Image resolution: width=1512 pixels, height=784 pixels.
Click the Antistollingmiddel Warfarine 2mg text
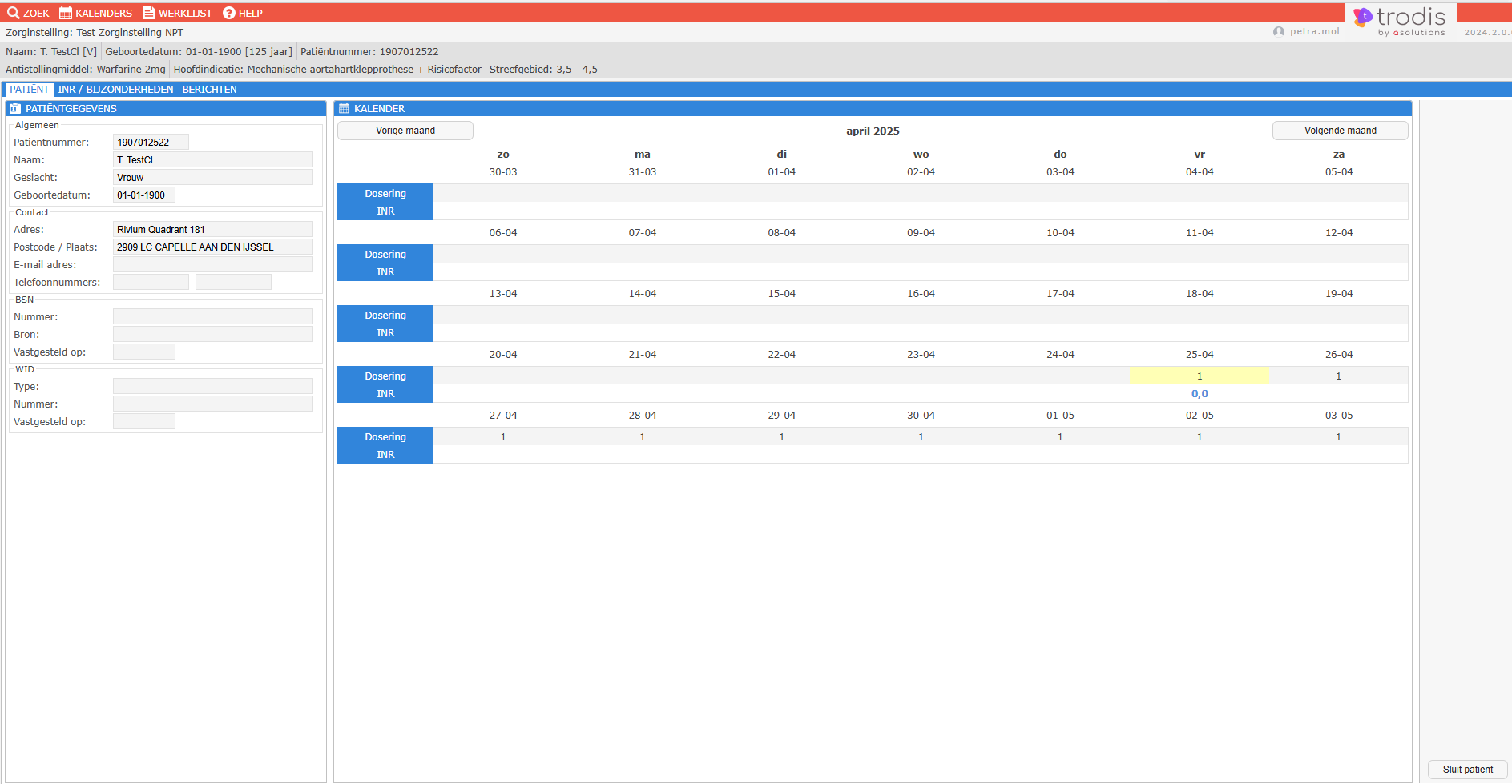tap(86, 70)
